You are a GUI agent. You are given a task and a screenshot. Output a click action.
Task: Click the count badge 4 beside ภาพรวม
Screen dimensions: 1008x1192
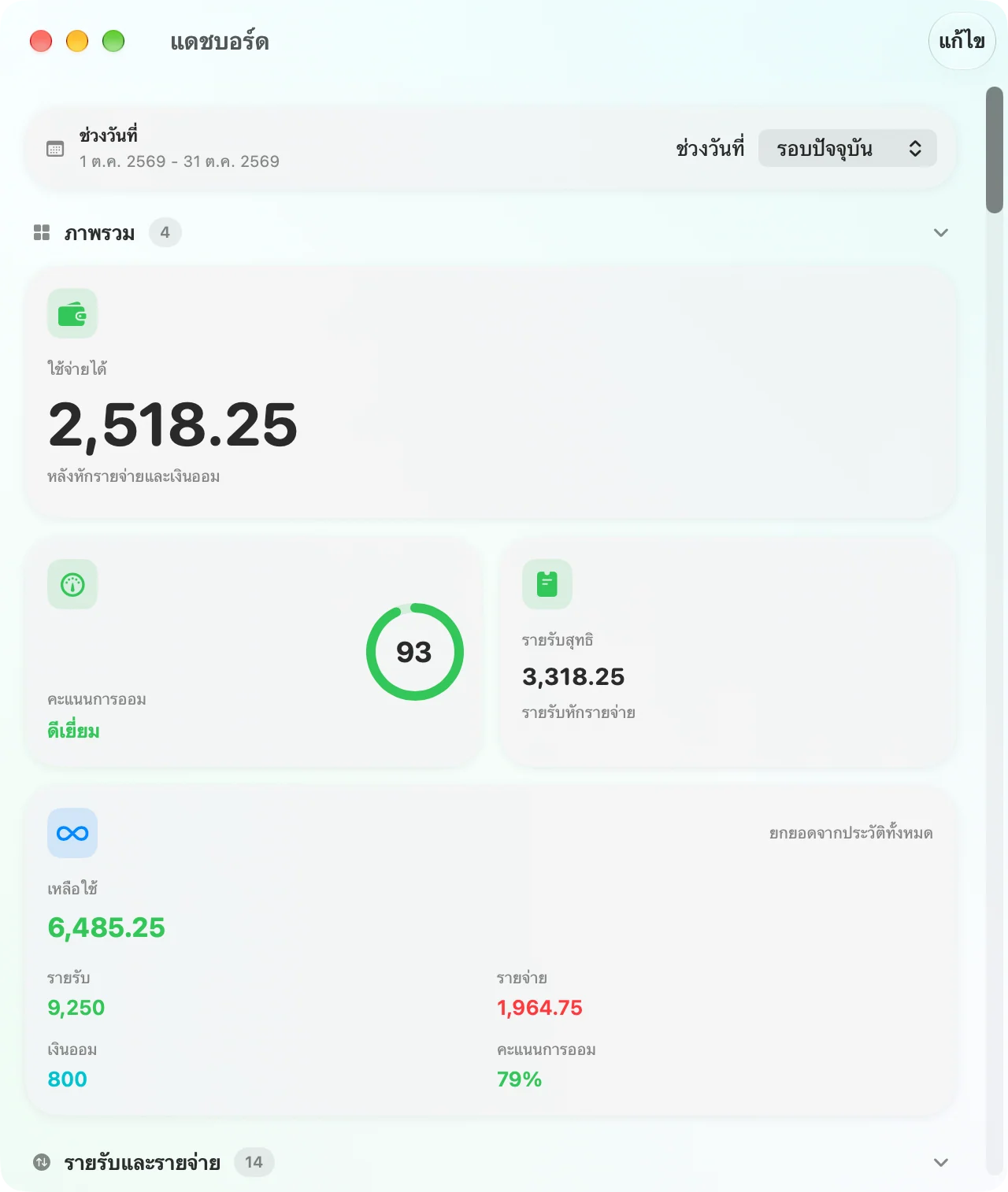click(x=165, y=232)
